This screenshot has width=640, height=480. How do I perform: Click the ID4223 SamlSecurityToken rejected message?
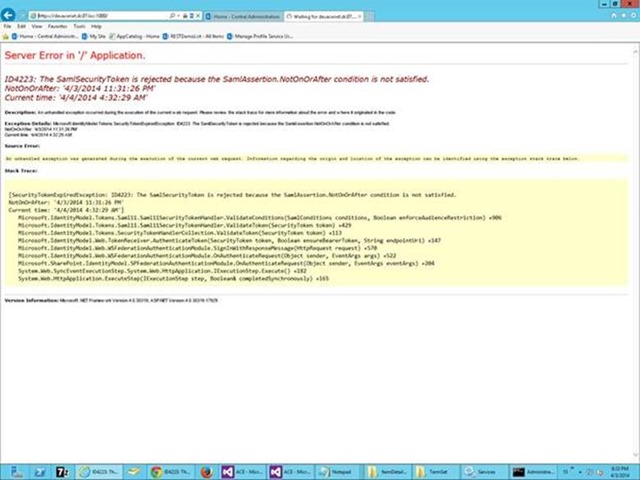pyautogui.click(x=217, y=79)
